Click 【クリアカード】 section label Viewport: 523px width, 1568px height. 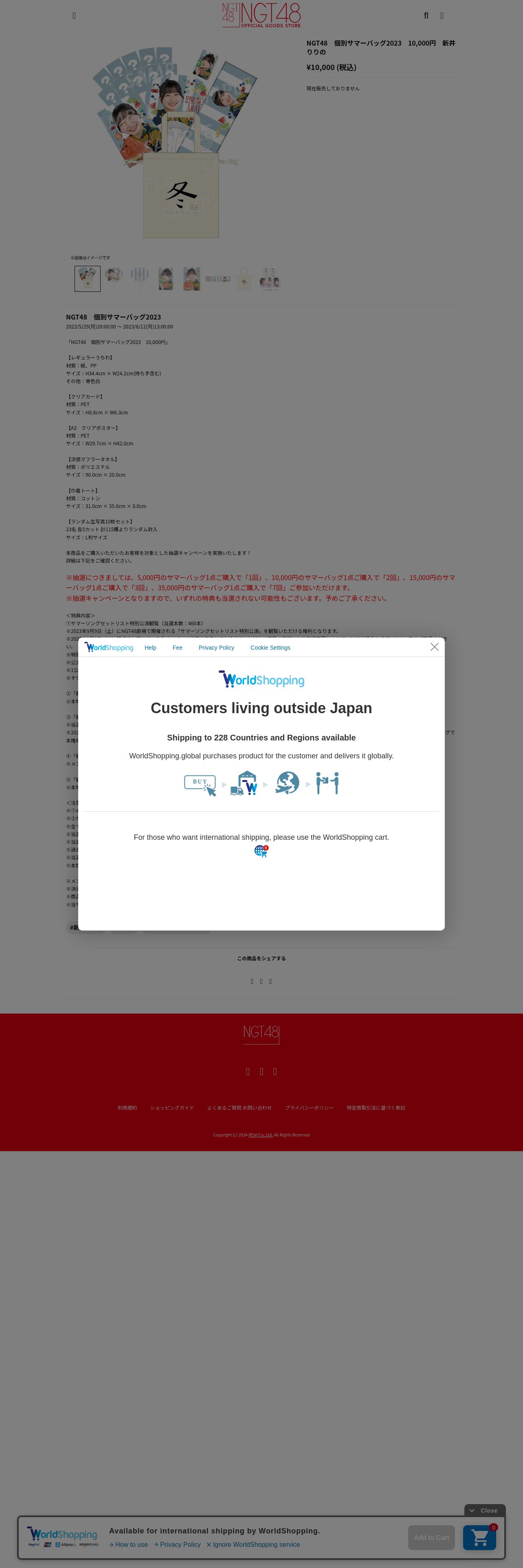(85, 397)
